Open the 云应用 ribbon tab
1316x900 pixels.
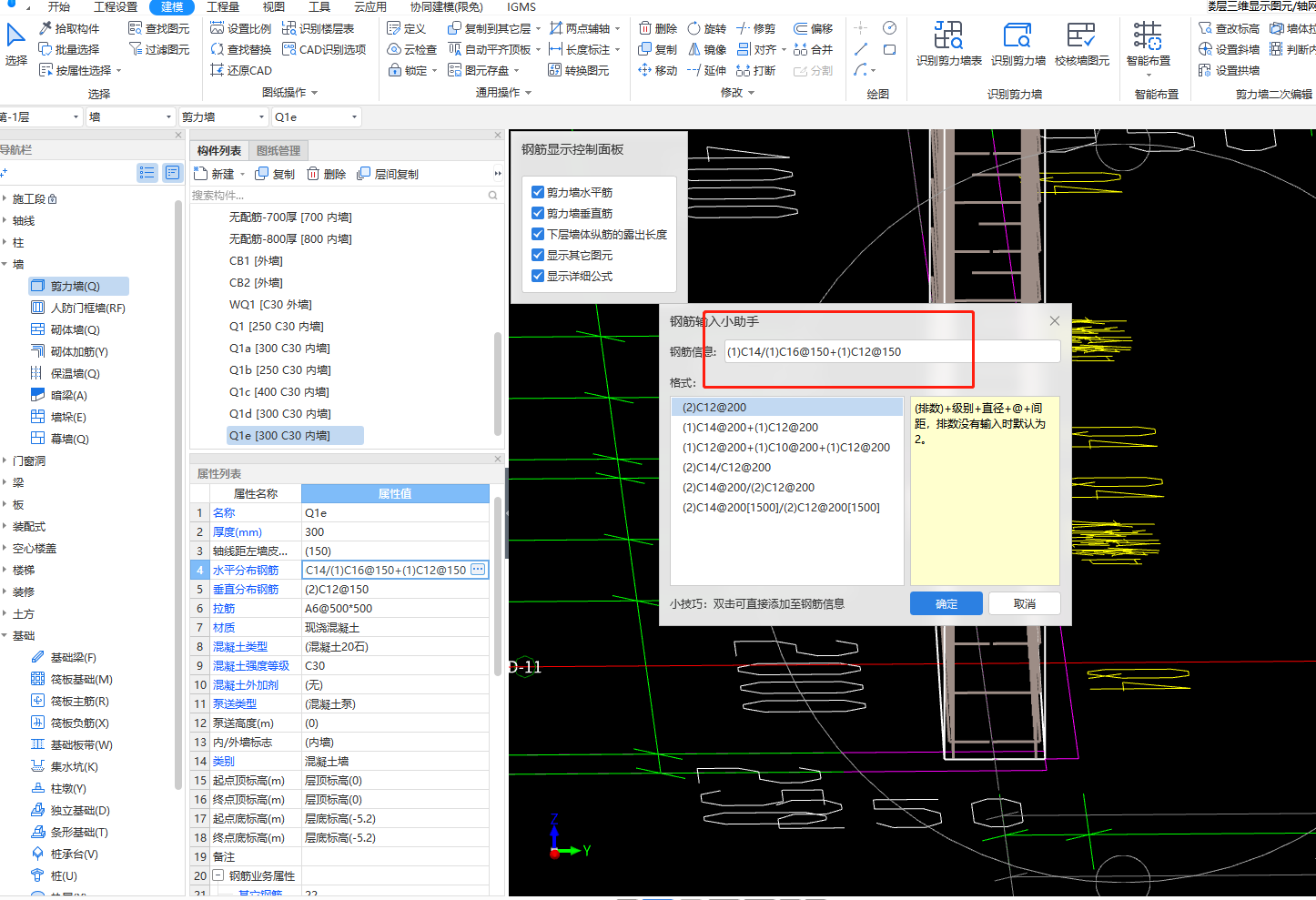point(370,6)
